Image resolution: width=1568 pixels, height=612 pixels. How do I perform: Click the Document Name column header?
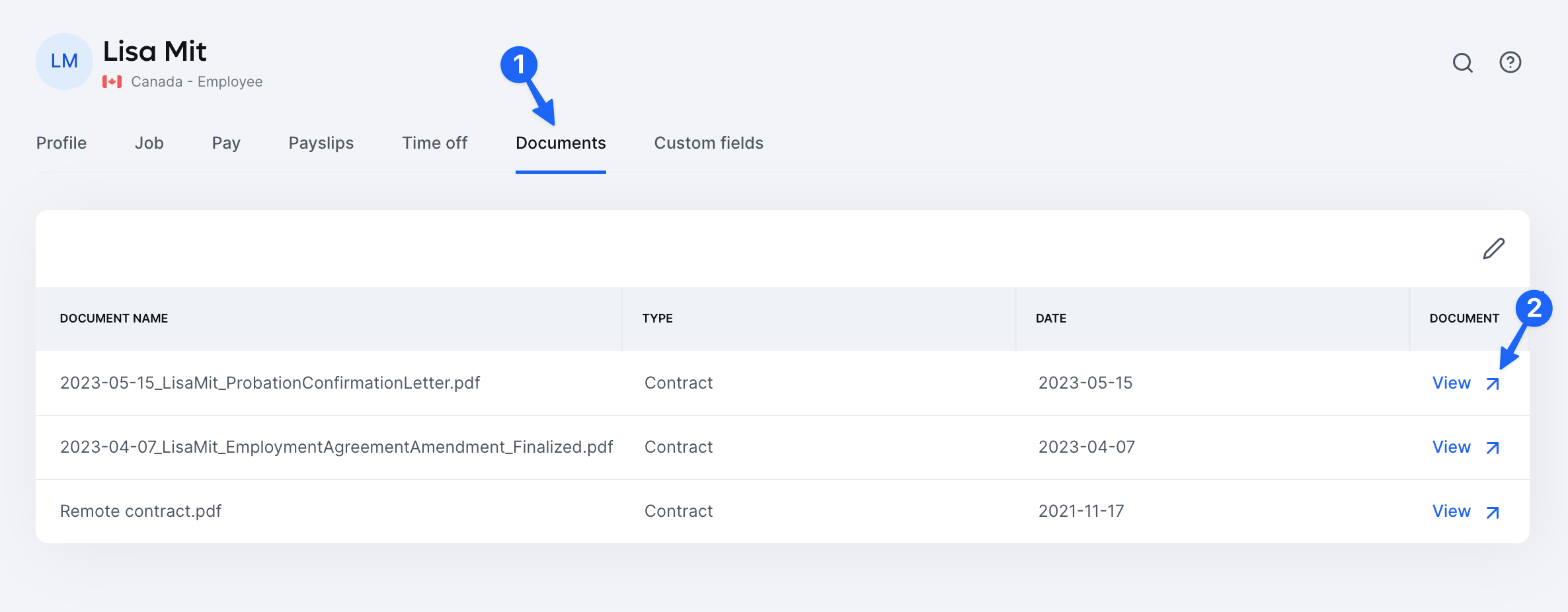(x=114, y=319)
